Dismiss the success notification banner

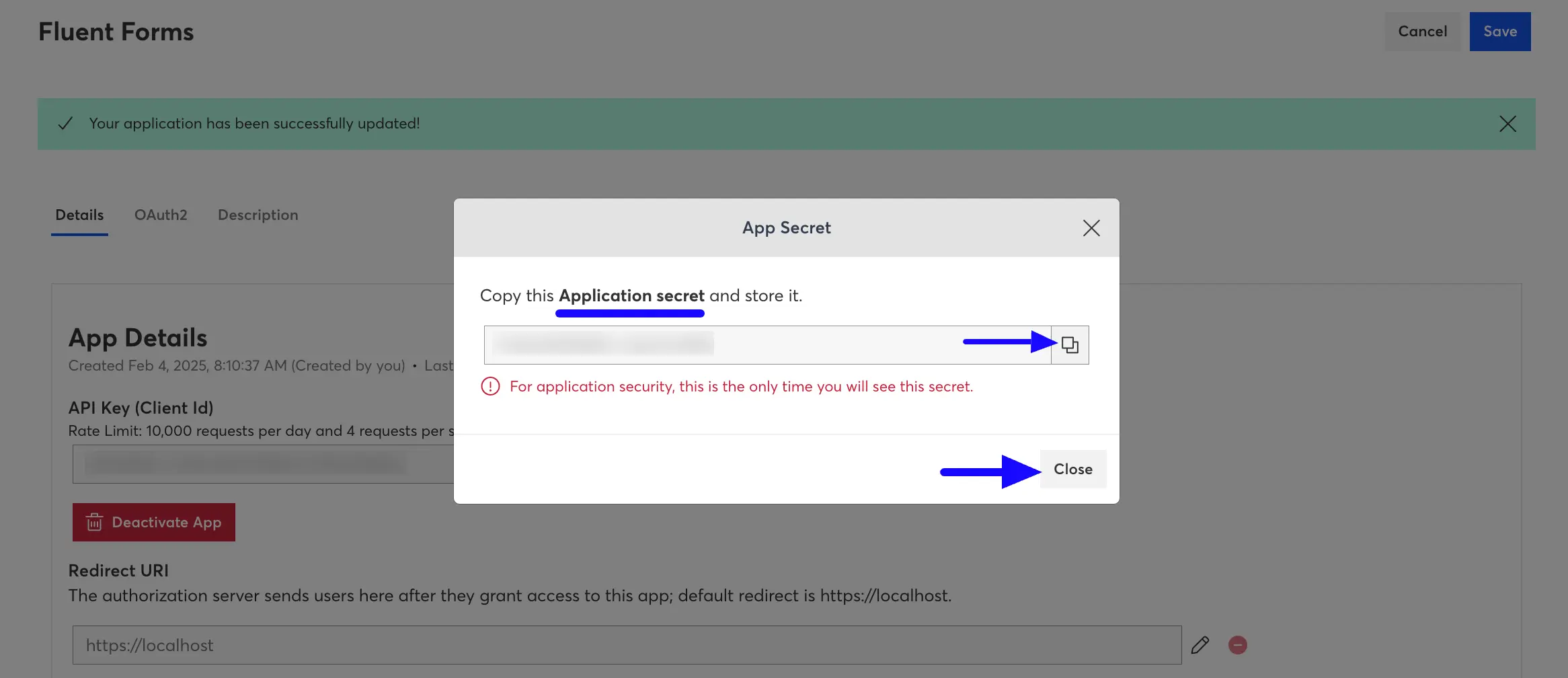[1507, 124]
